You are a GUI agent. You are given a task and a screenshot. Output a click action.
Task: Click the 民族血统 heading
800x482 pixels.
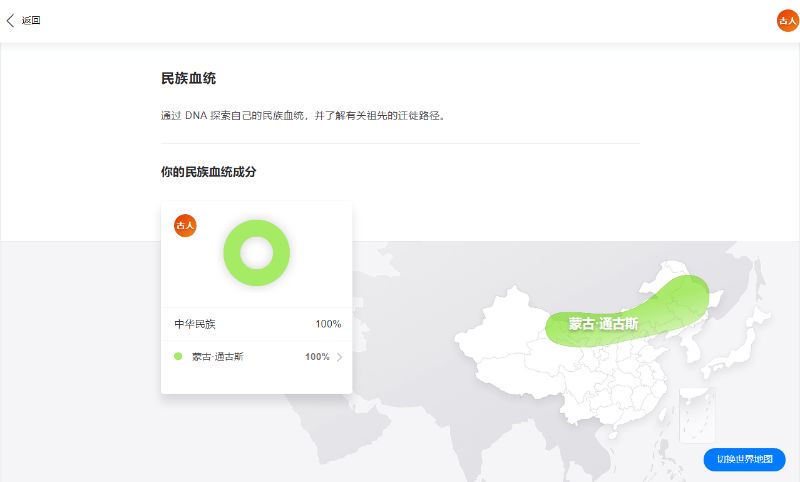189,79
